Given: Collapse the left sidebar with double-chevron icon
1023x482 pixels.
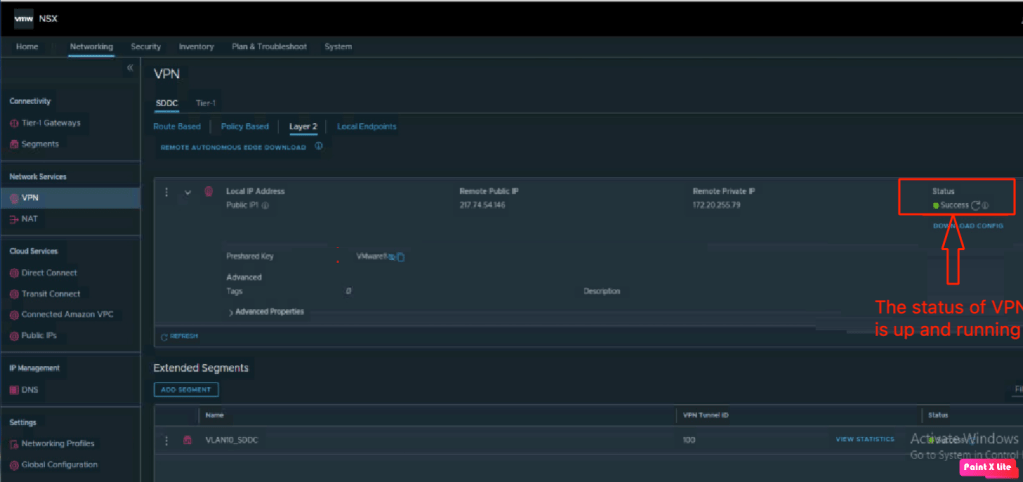Looking at the screenshot, I should 129,68.
